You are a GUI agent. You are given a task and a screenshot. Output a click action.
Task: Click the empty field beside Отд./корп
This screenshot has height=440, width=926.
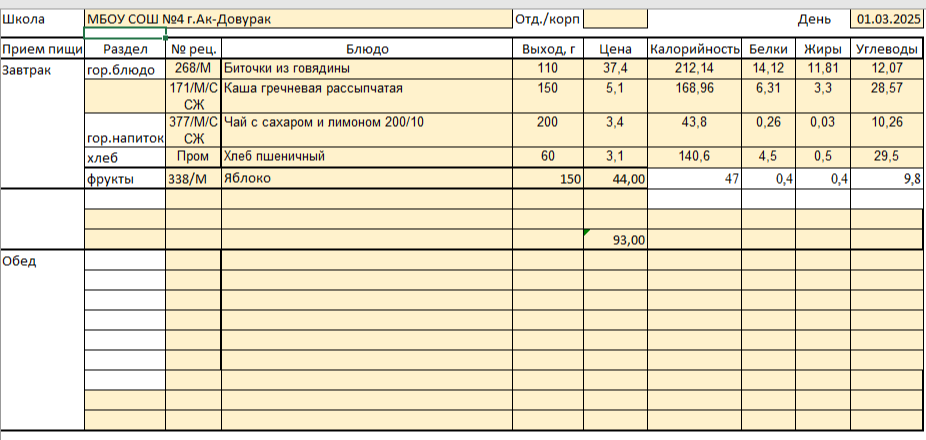(x=614, y=19)
